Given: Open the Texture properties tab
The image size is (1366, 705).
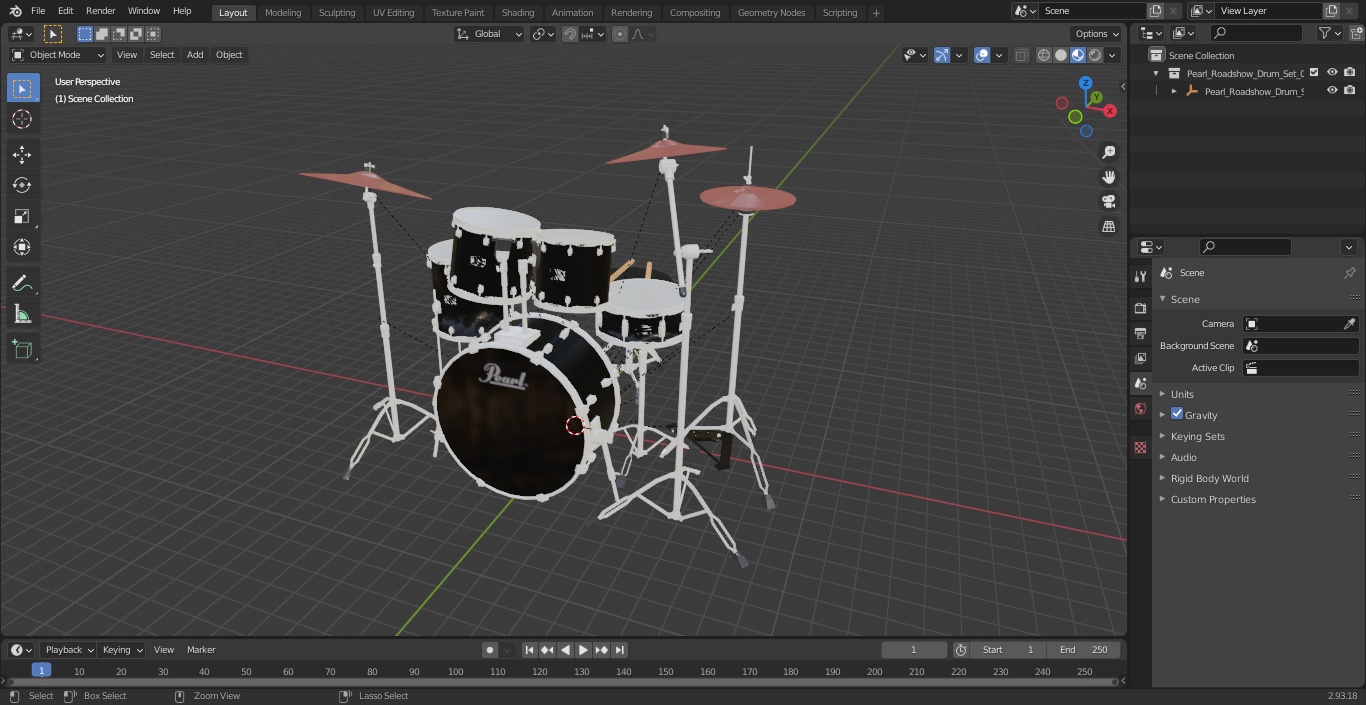Looking at the screenshot, I should (x=1140, y=447).
